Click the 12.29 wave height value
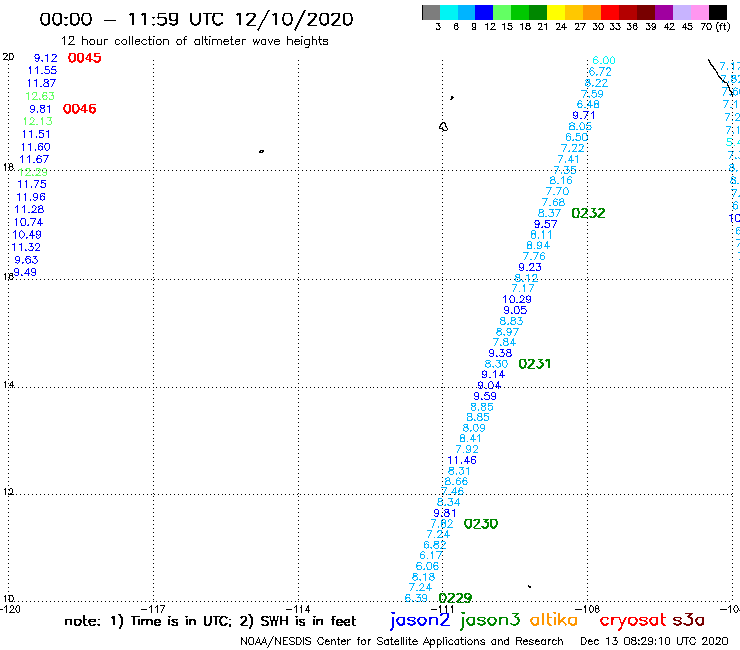740x650 pixels. coord(33,172)
